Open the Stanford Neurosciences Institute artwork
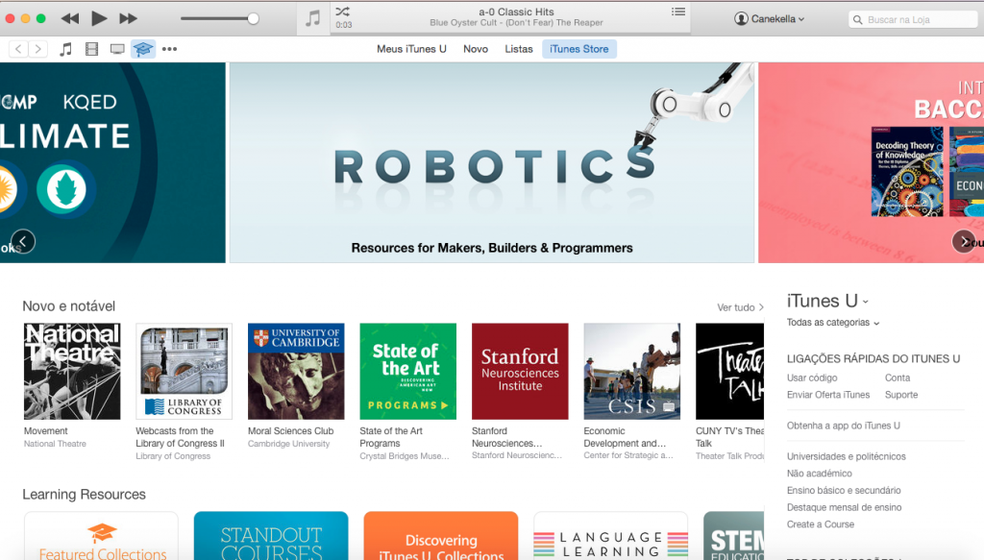This screenshot has width=984, height=560. (x=520, y=372)
